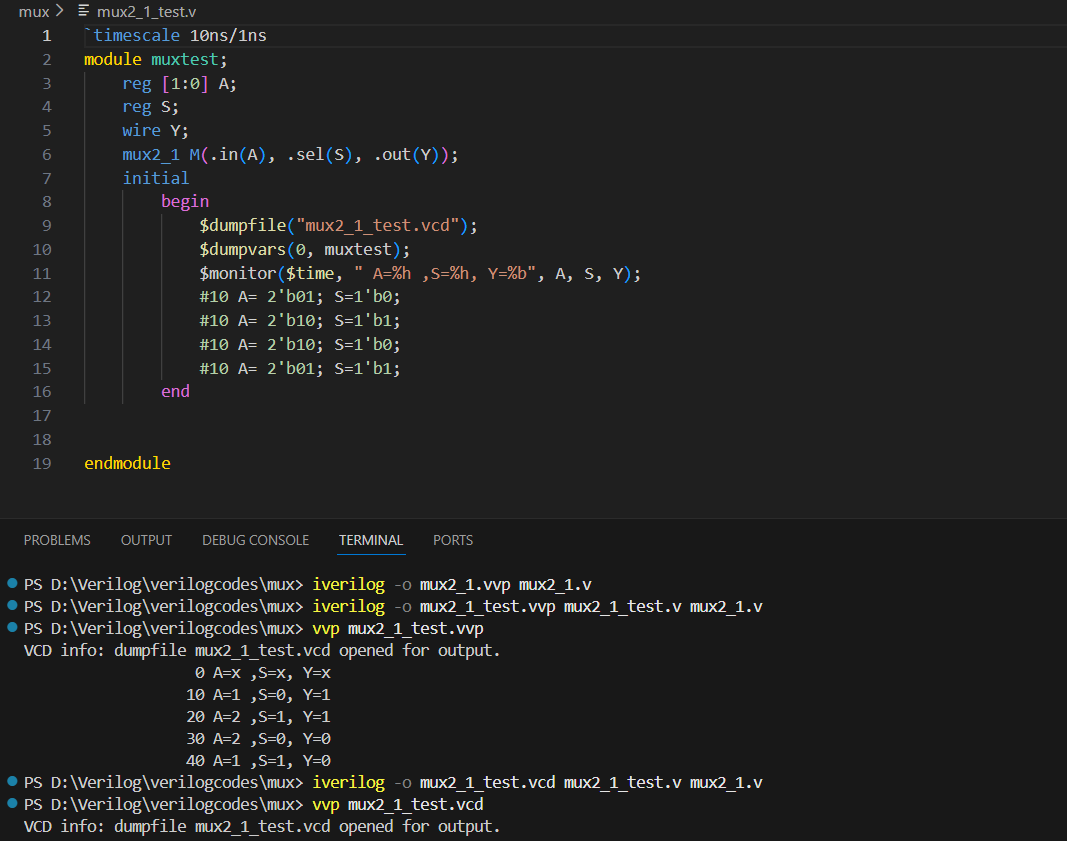Click the command 'iverilog -o mux2_1_test.vvp mux2_1_test.v mux2_1.v'

pyautogui.click(x=538, y=606)
